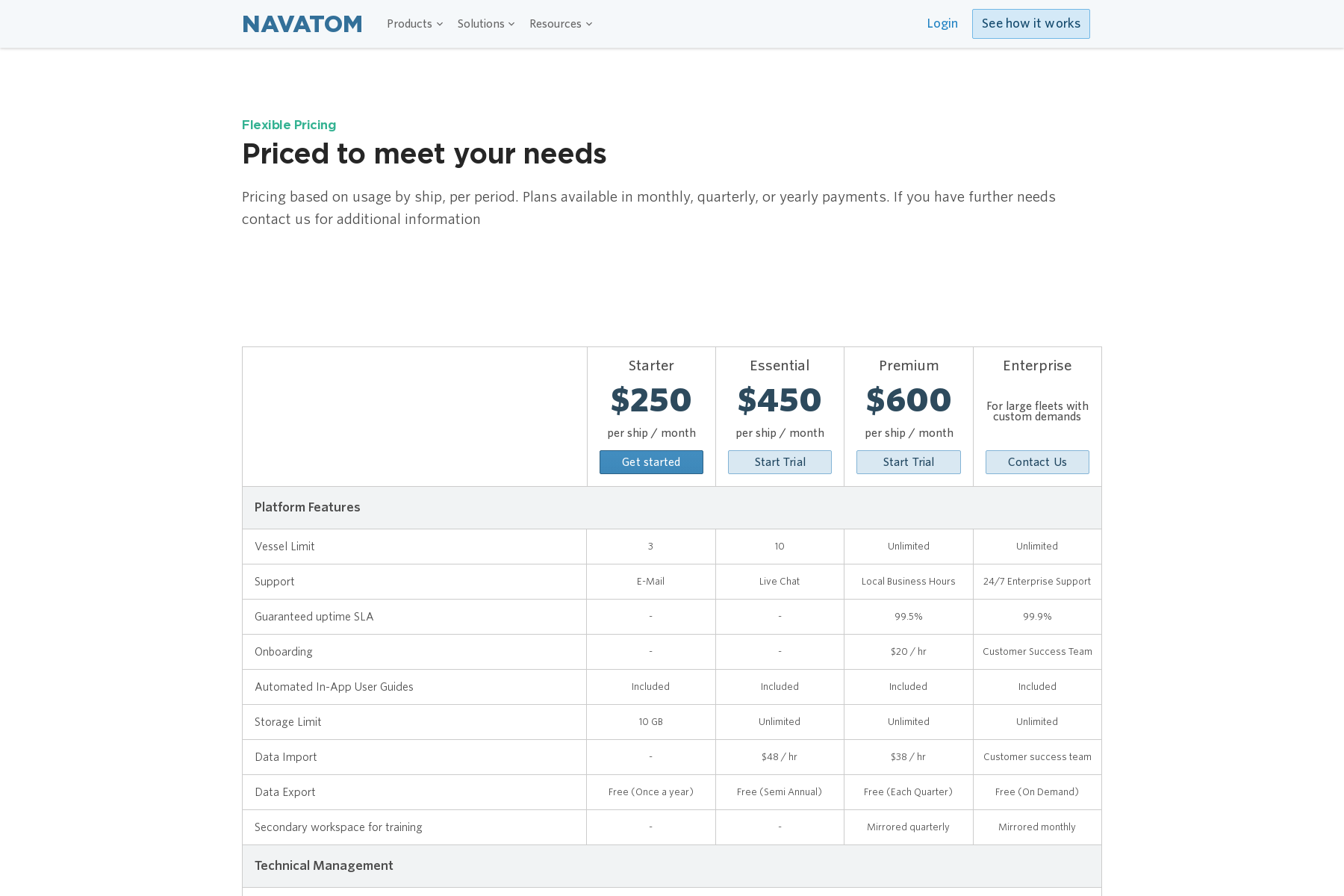
Task: Select the Guaranteed uptime SLA row label
Action: [314, 617]
